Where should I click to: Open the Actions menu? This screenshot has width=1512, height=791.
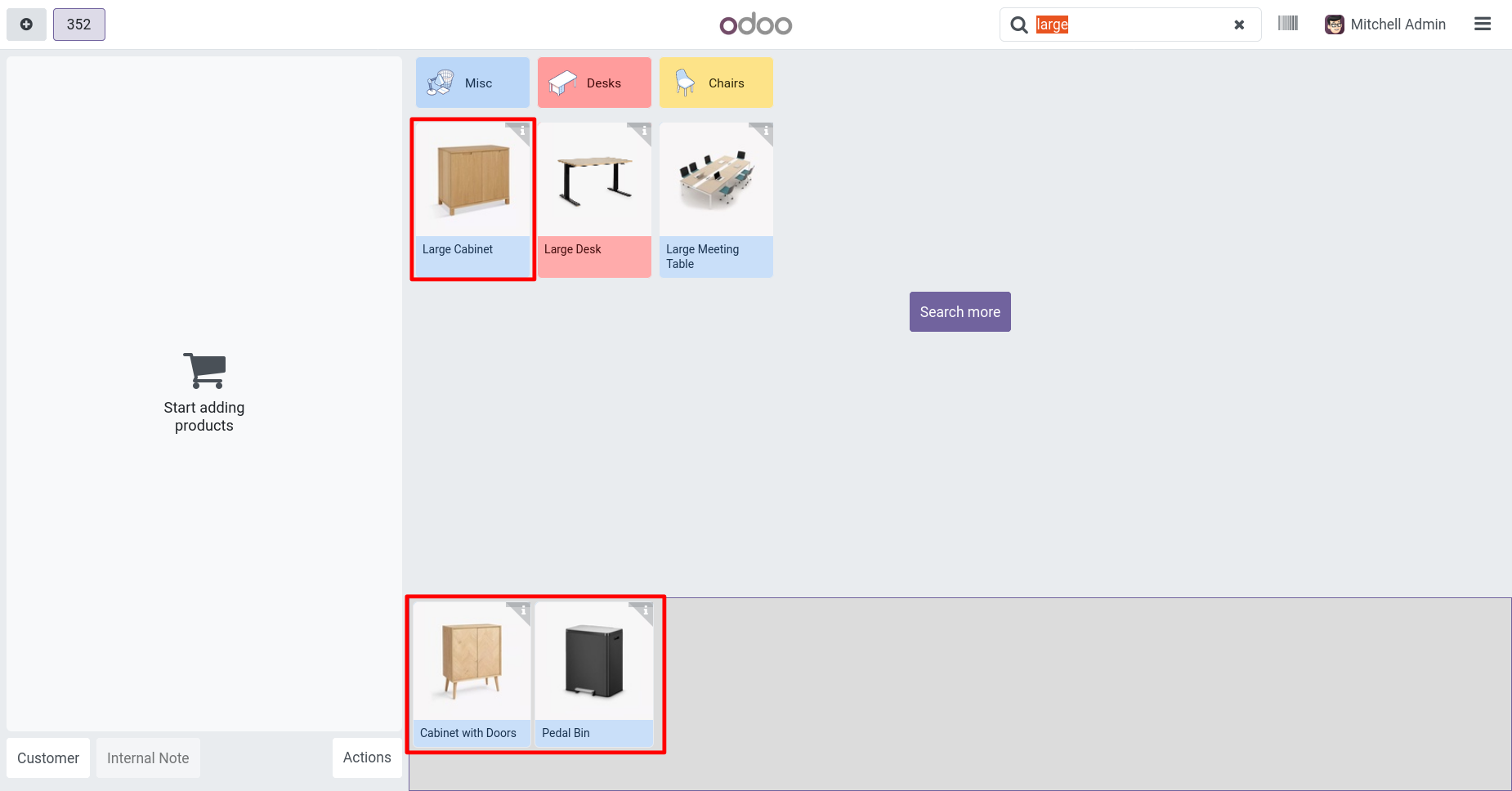367,757
